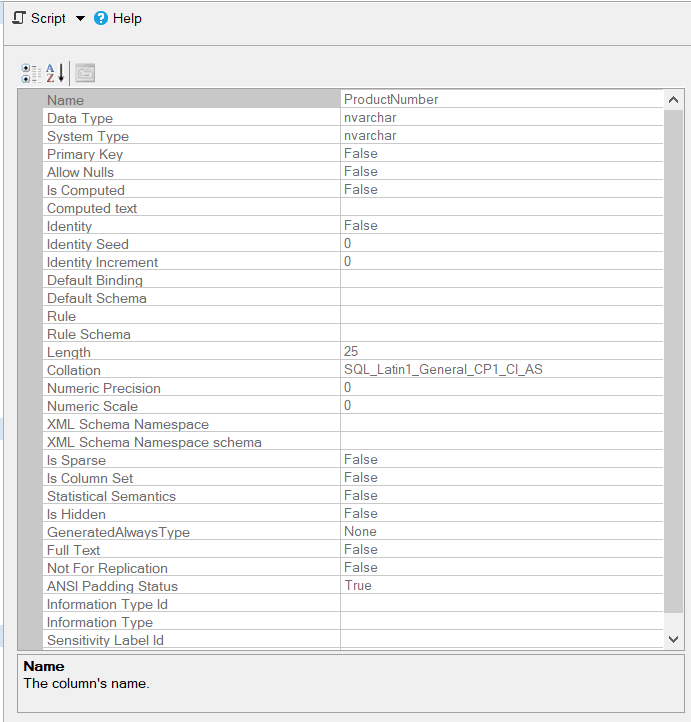
Task: Select the GeneratedAlwaysType property label
Action: pyautogui.click(x=118, y=532)
